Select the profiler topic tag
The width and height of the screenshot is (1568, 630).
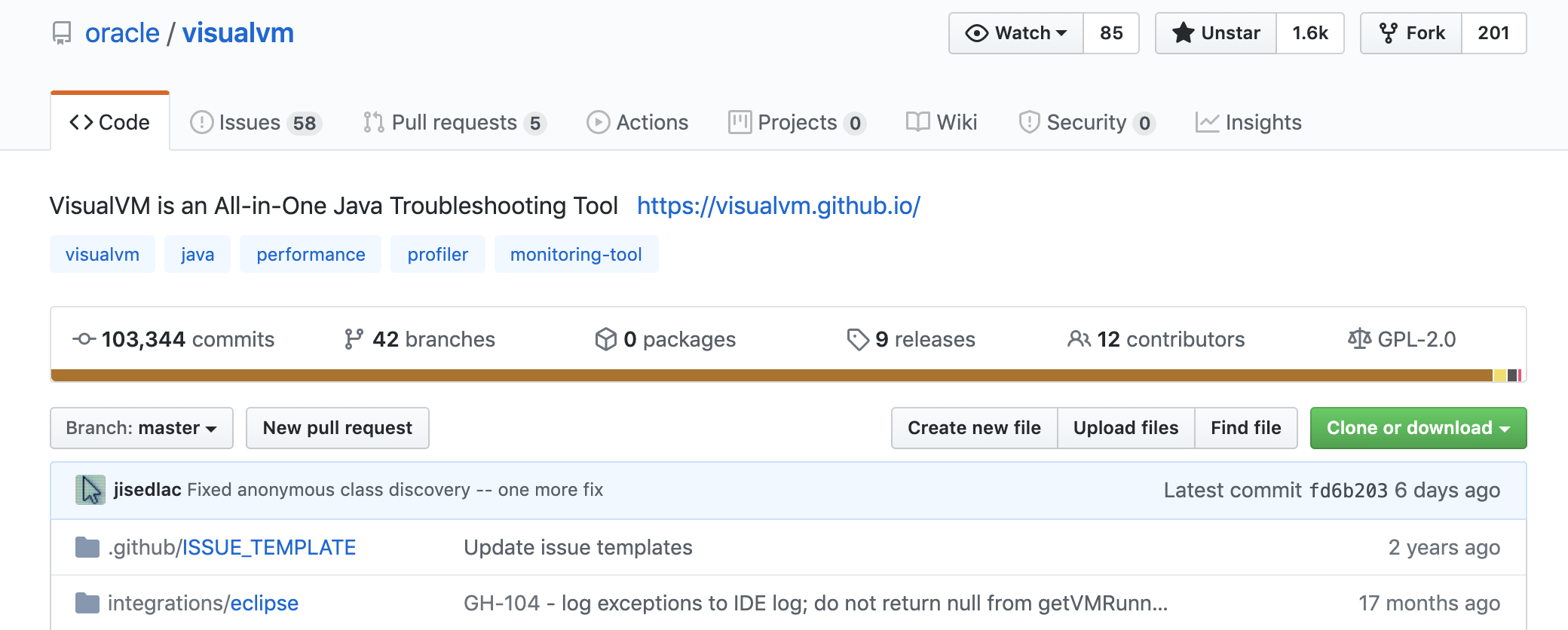tap(438, 254)
